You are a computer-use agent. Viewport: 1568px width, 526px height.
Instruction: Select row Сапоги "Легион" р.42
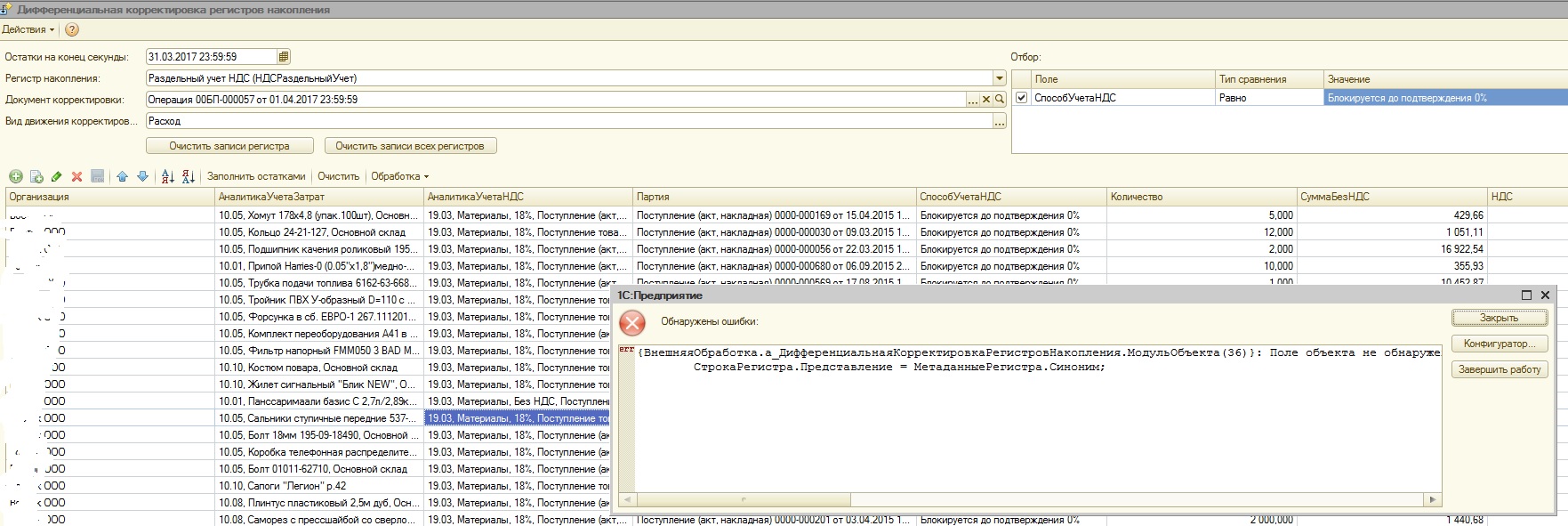[319, 486]
